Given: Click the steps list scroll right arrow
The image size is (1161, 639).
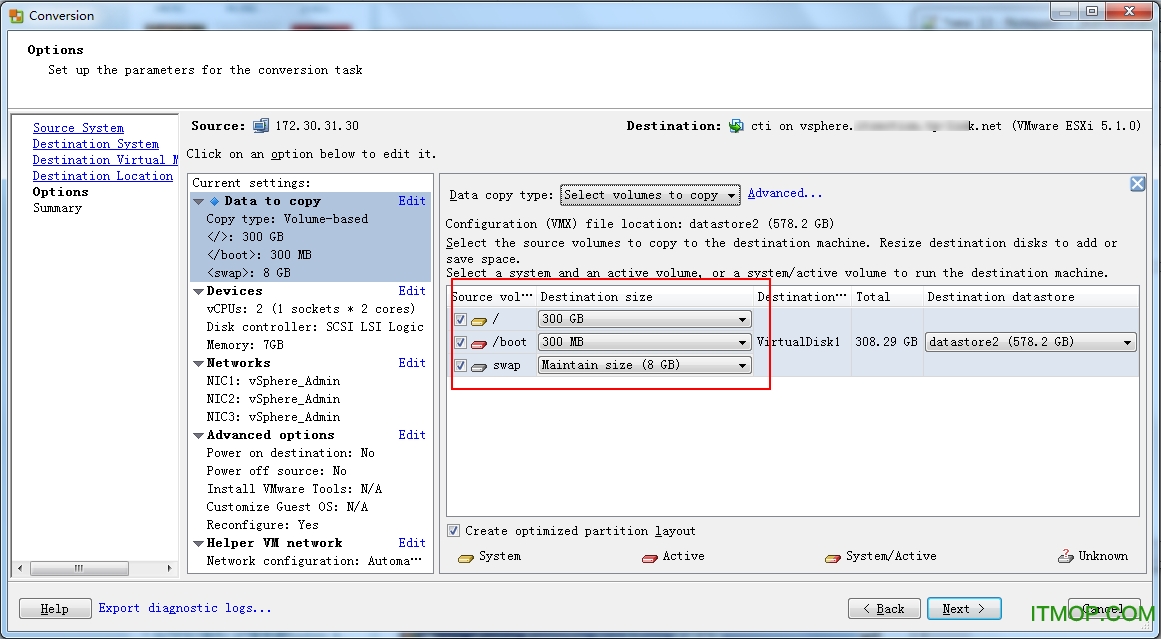Looking at the screenshot, I should (170, 569).
